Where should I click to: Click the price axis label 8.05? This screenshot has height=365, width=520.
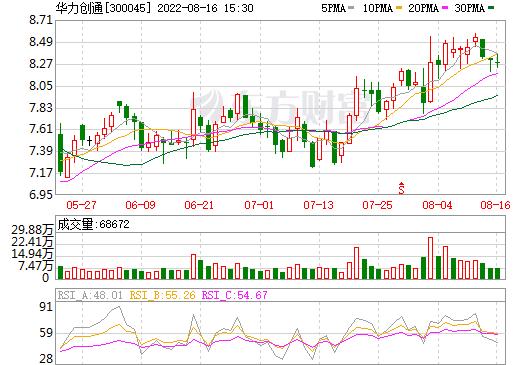pos(41,86)
